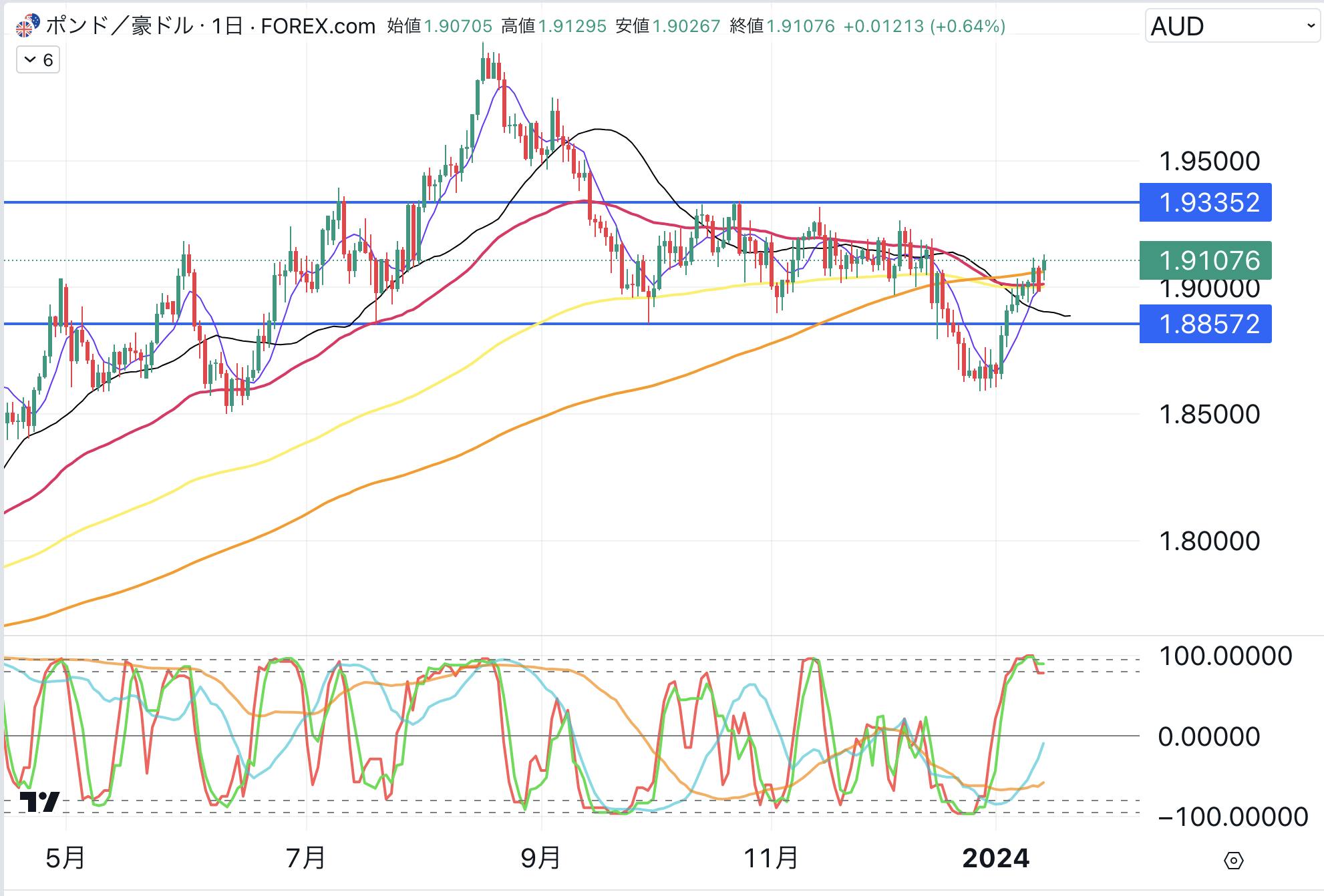Click the TradingView logo
This screenshot has height=896, width=1324.
[x=39, y=801]
